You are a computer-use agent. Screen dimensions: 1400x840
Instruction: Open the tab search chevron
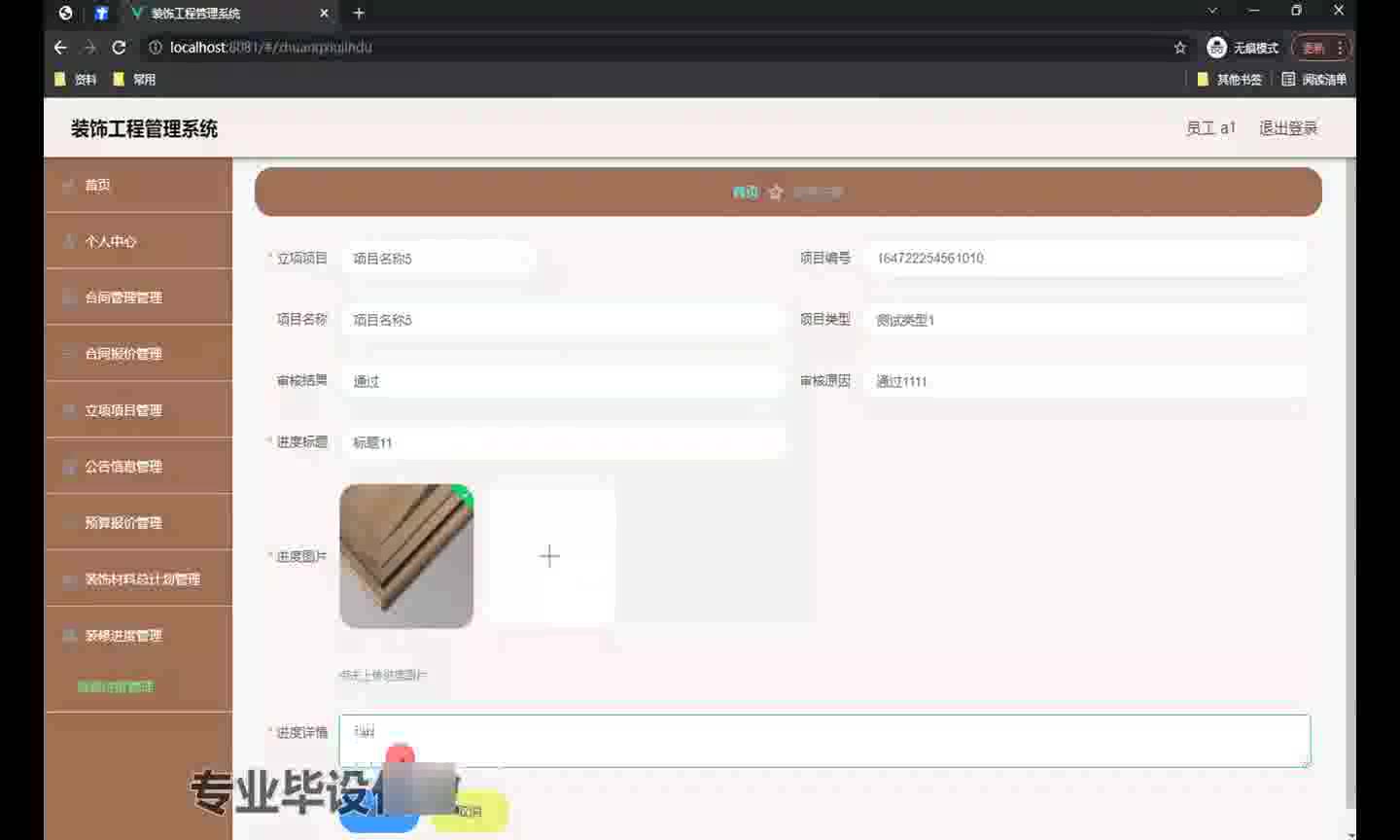tap(1212, 11)
